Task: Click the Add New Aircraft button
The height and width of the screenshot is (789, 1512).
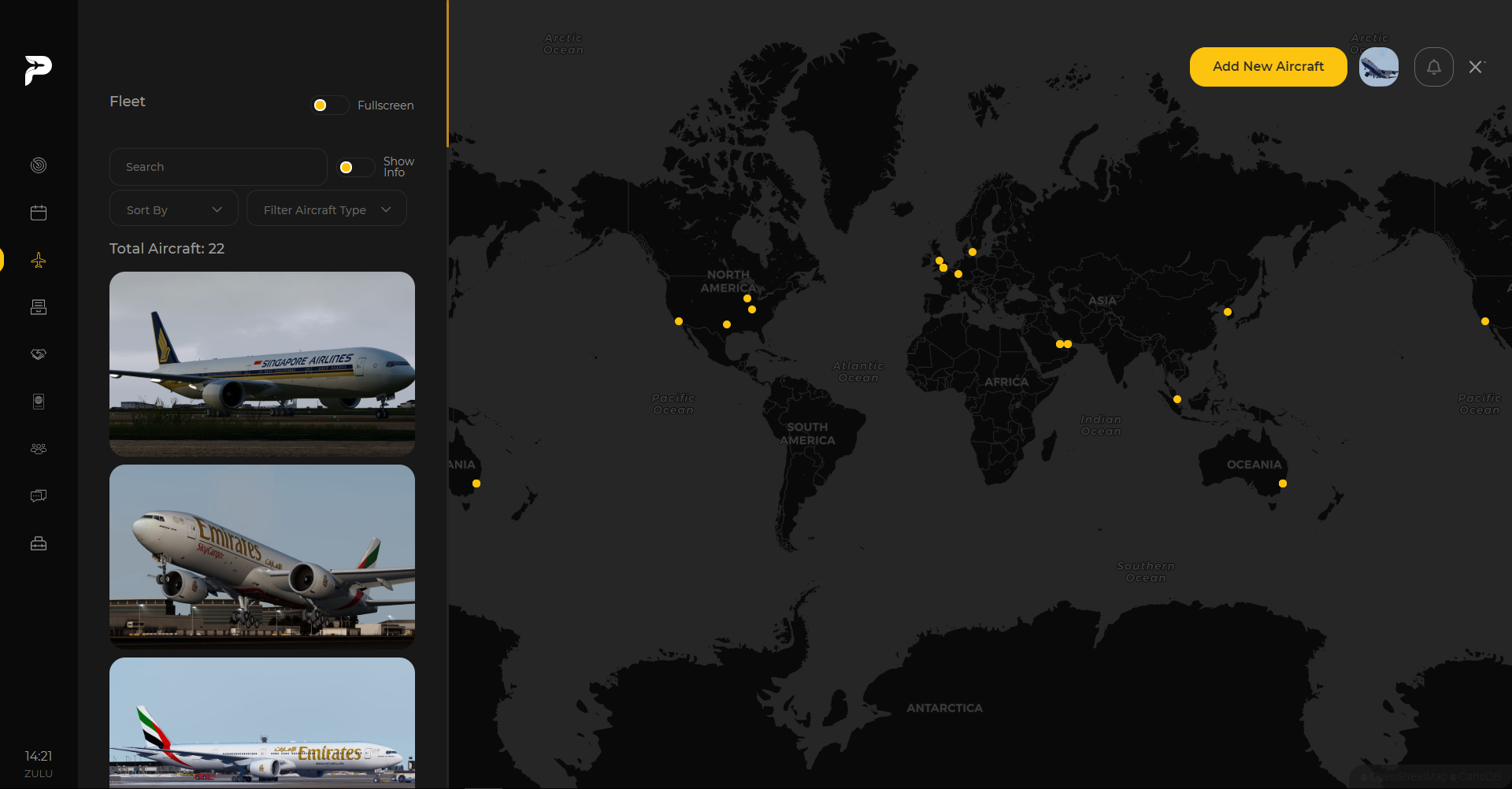Action: (x=1269, y=67)
